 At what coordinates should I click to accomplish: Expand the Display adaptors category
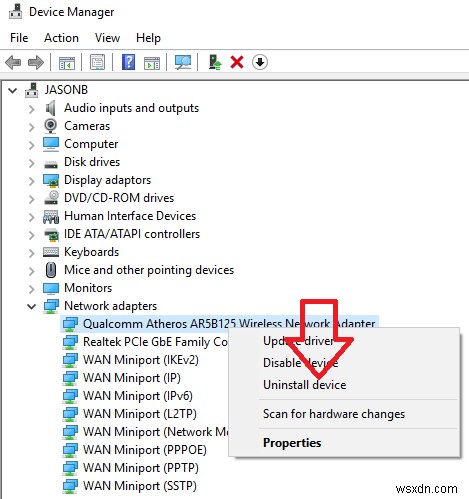tap(32, 181)
